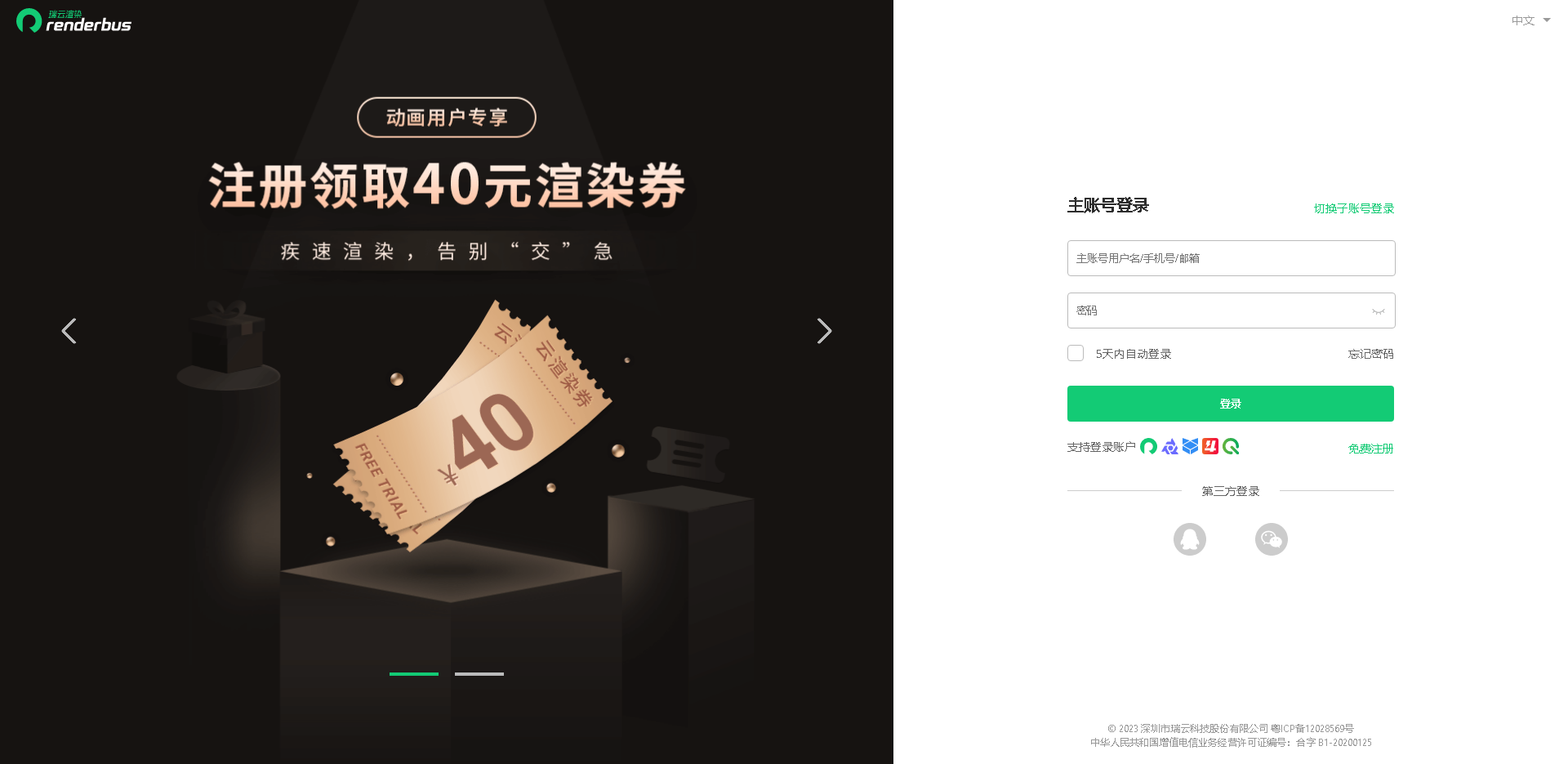Click the red square supported account icon
The height and width of the screenshot is (764, 1568).
1210,446
